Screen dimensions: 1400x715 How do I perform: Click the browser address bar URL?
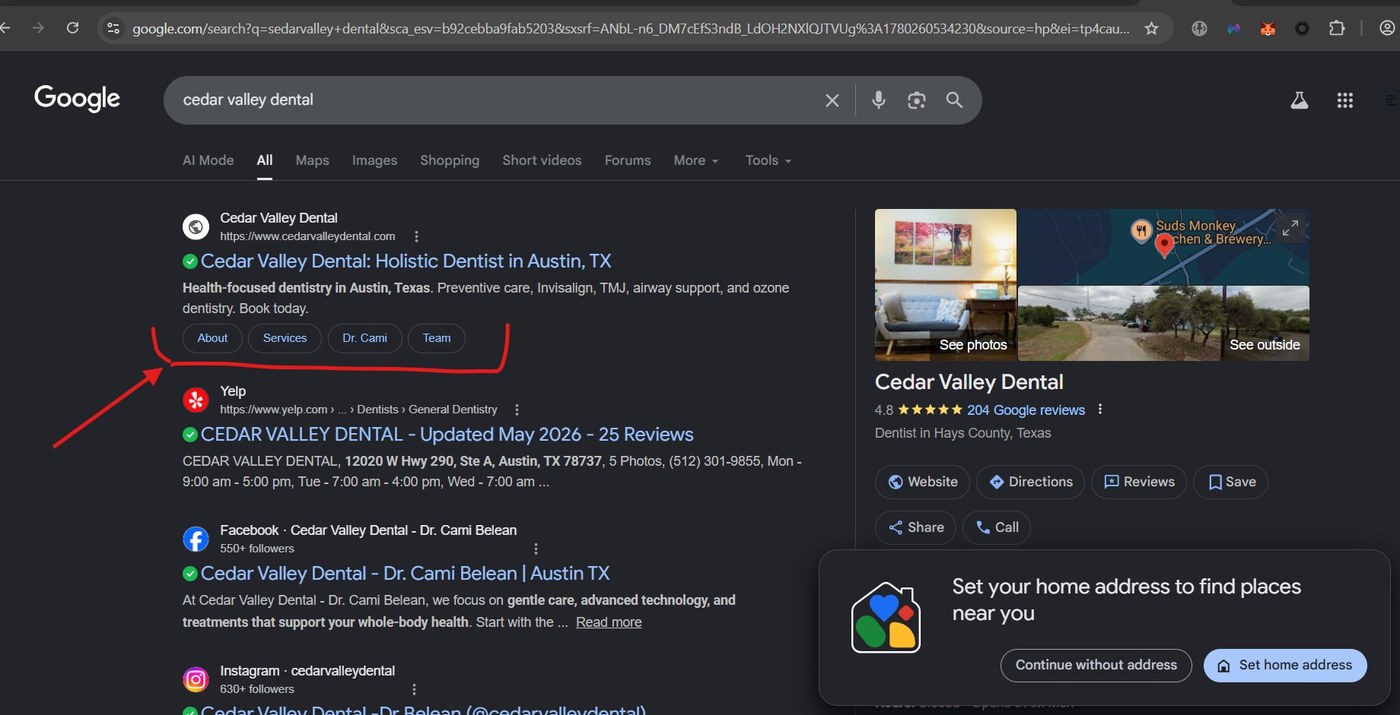pyautogui.click(x=630, y=29)
